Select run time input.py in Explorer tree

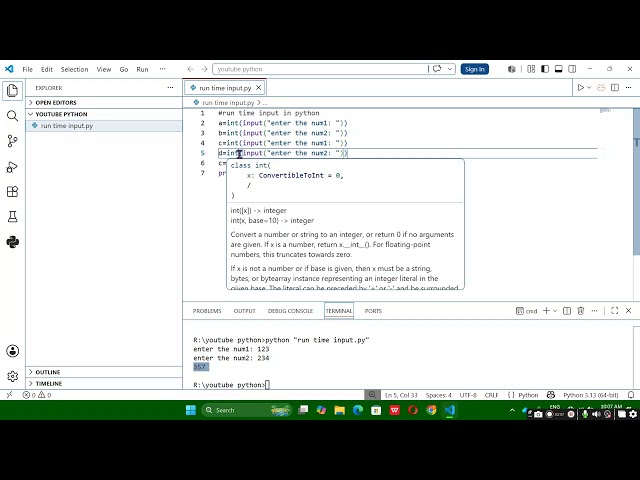pos(104,126)
